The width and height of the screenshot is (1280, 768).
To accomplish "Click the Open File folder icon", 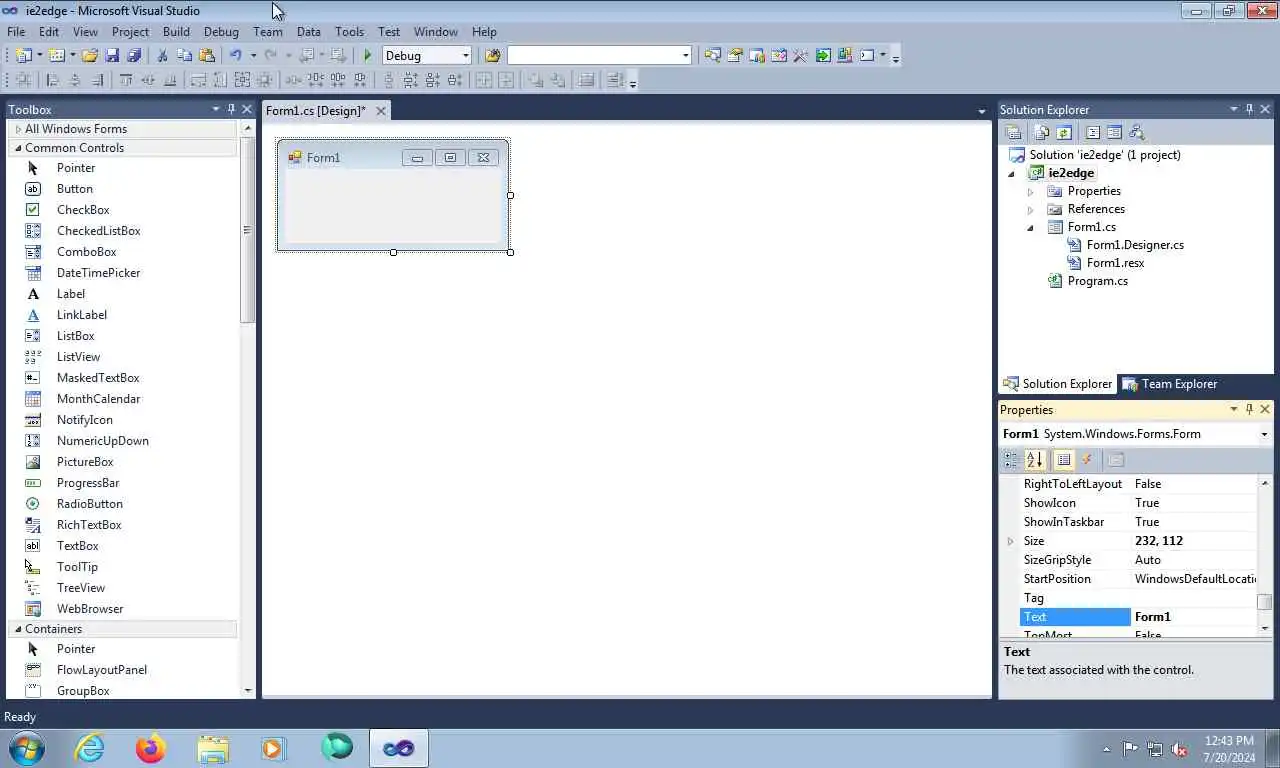I will (x=89, y=55).
